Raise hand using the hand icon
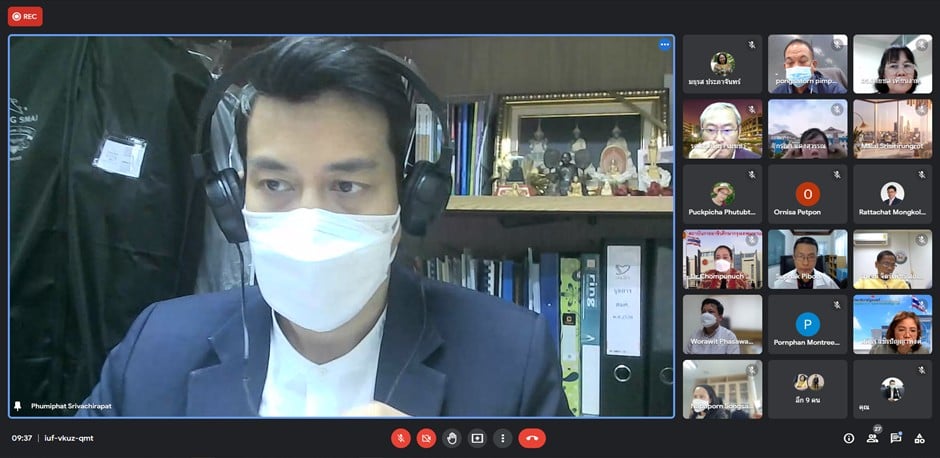940x458 pixels. [452, 438]
